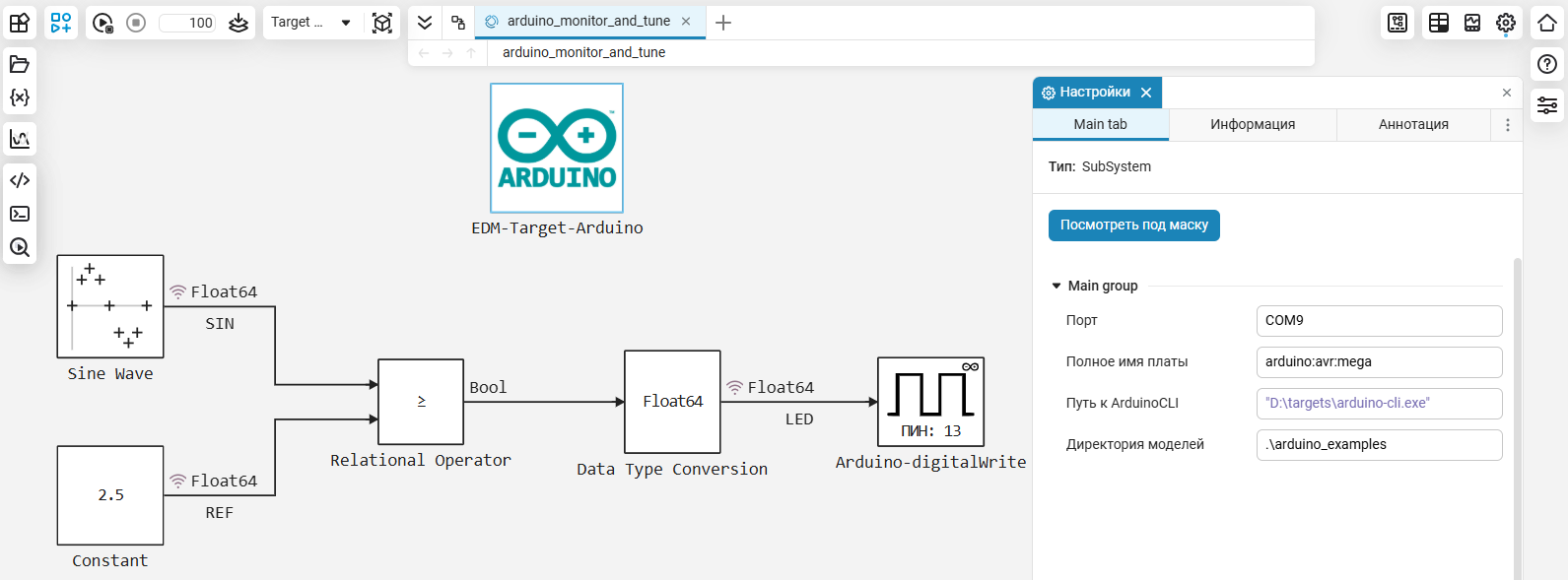
Task: Open the graphs chart icon in sidebar
Action: click(x=20, y=139)
